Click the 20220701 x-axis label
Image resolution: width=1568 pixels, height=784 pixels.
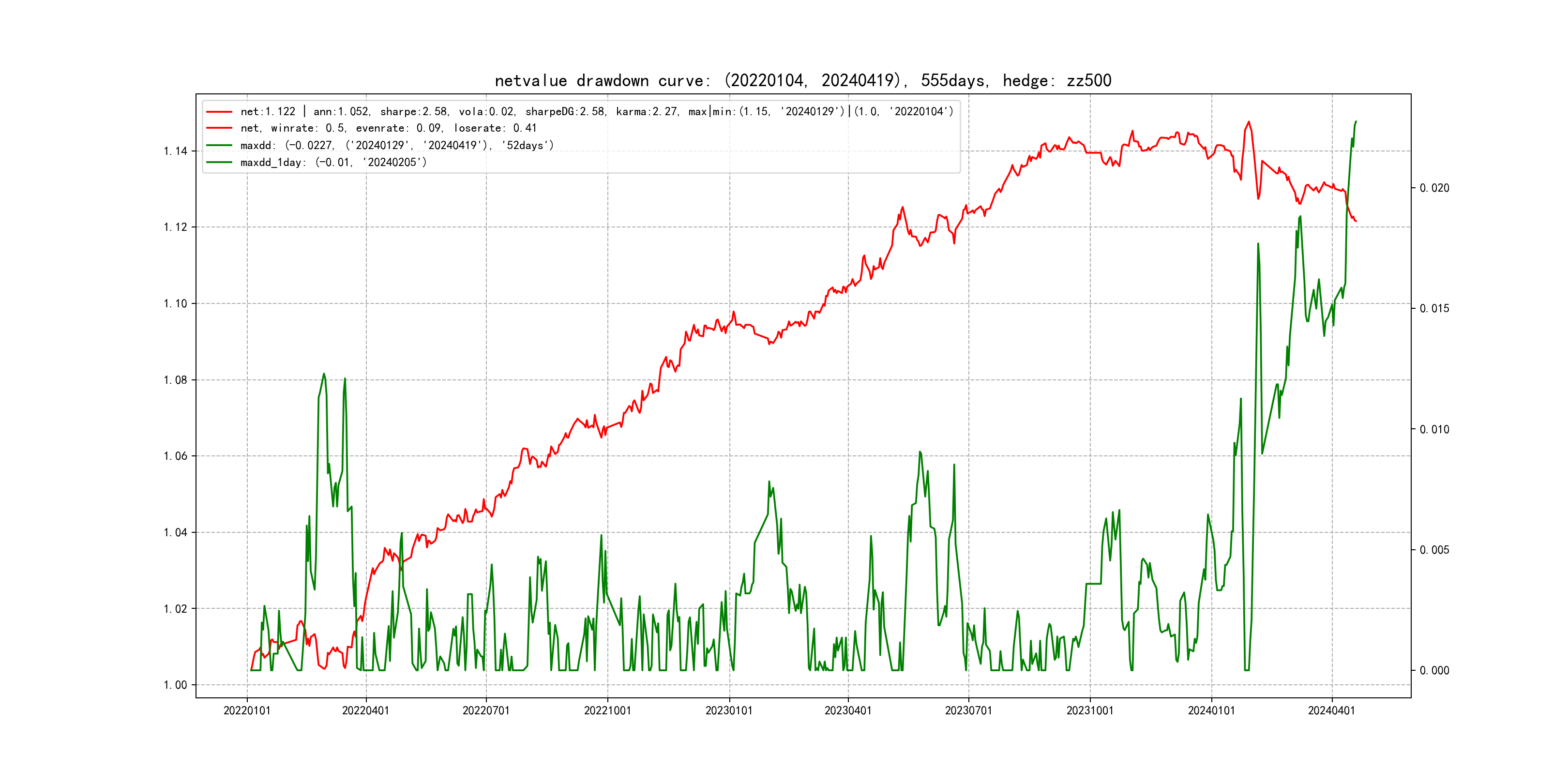[486, 710]
